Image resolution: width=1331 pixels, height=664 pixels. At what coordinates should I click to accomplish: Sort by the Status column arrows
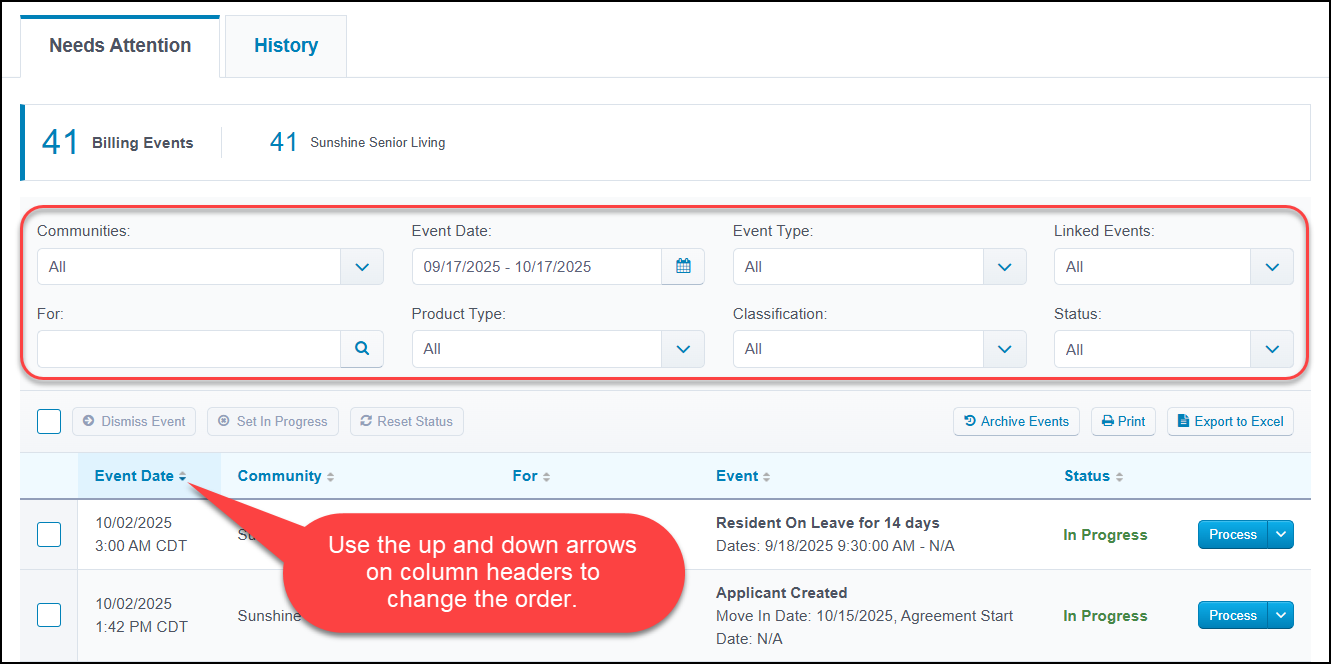[x=1119, y=477]
